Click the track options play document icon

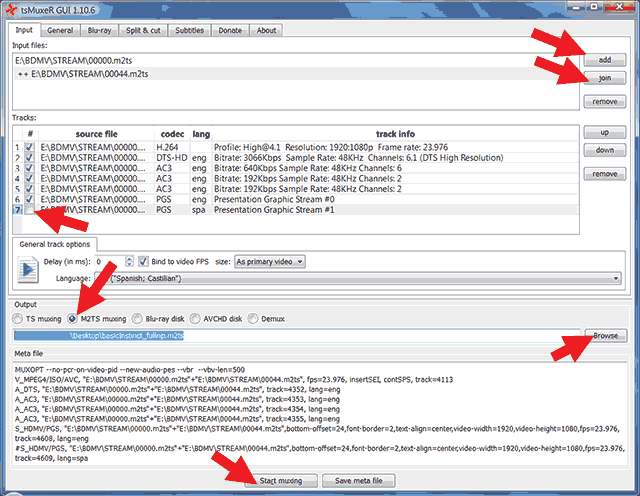point(28,269)
